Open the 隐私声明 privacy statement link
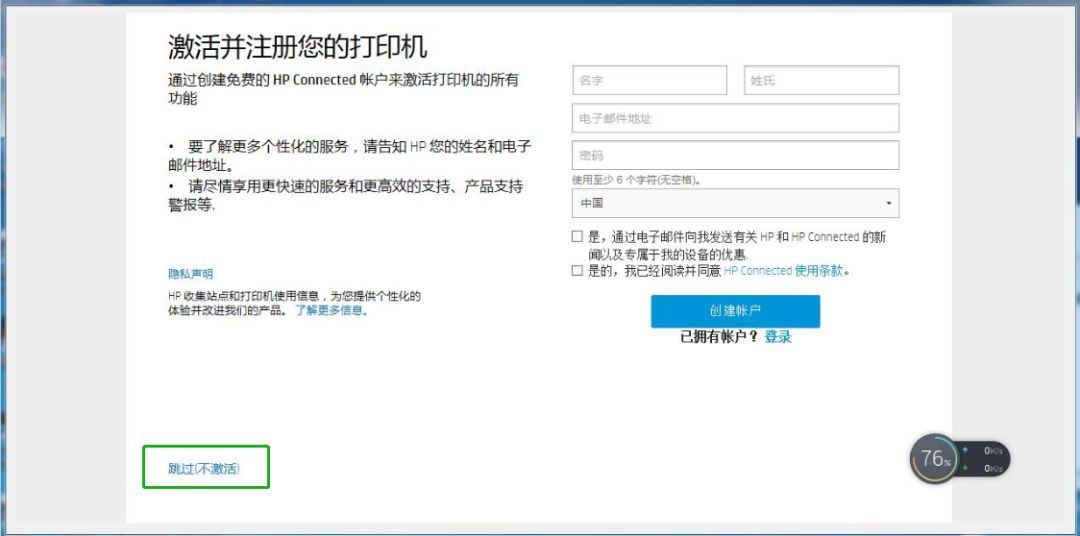 (x=191, y=274)
